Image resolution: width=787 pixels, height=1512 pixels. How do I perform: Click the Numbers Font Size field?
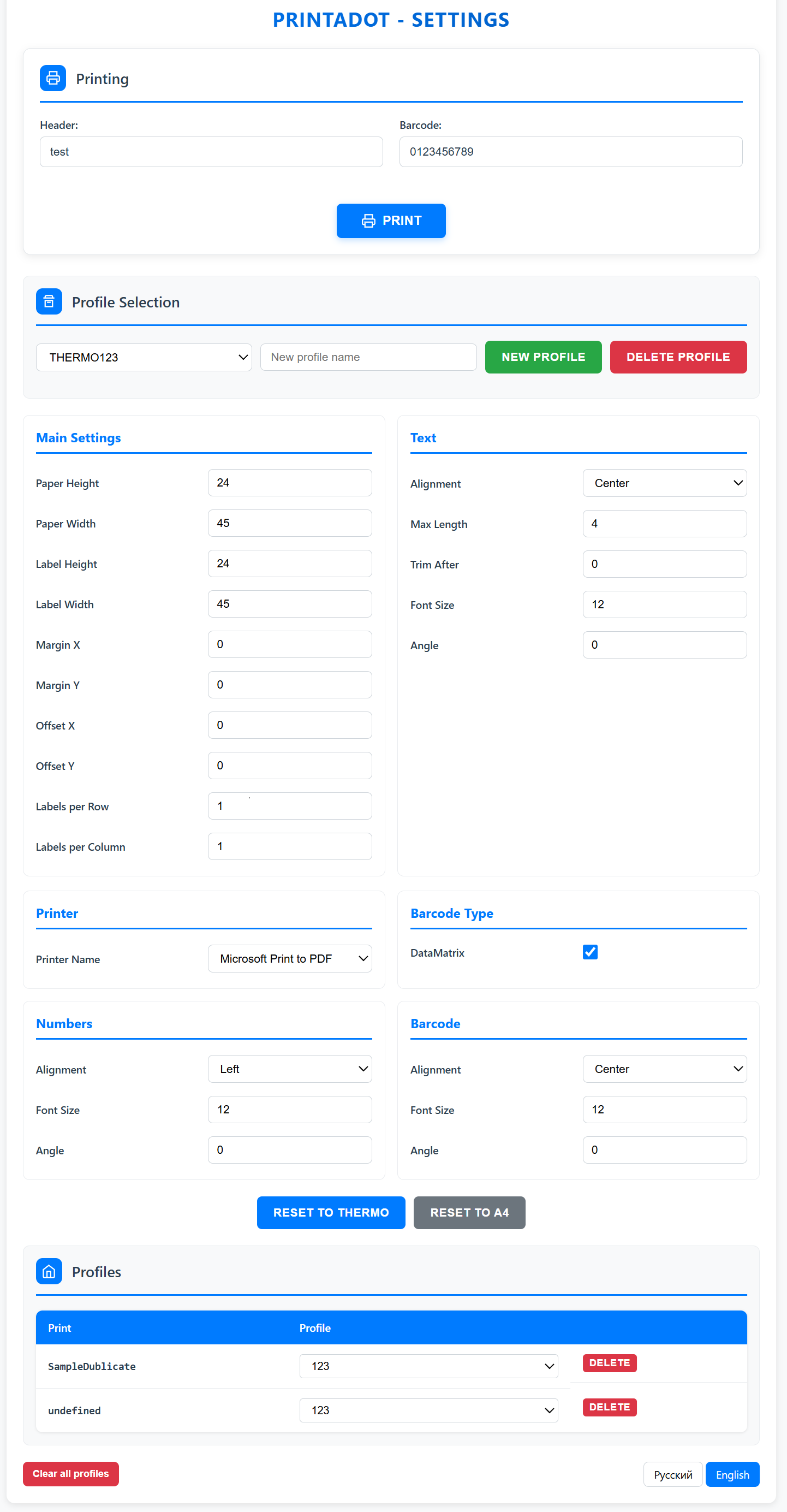[x=290, y=1110]
